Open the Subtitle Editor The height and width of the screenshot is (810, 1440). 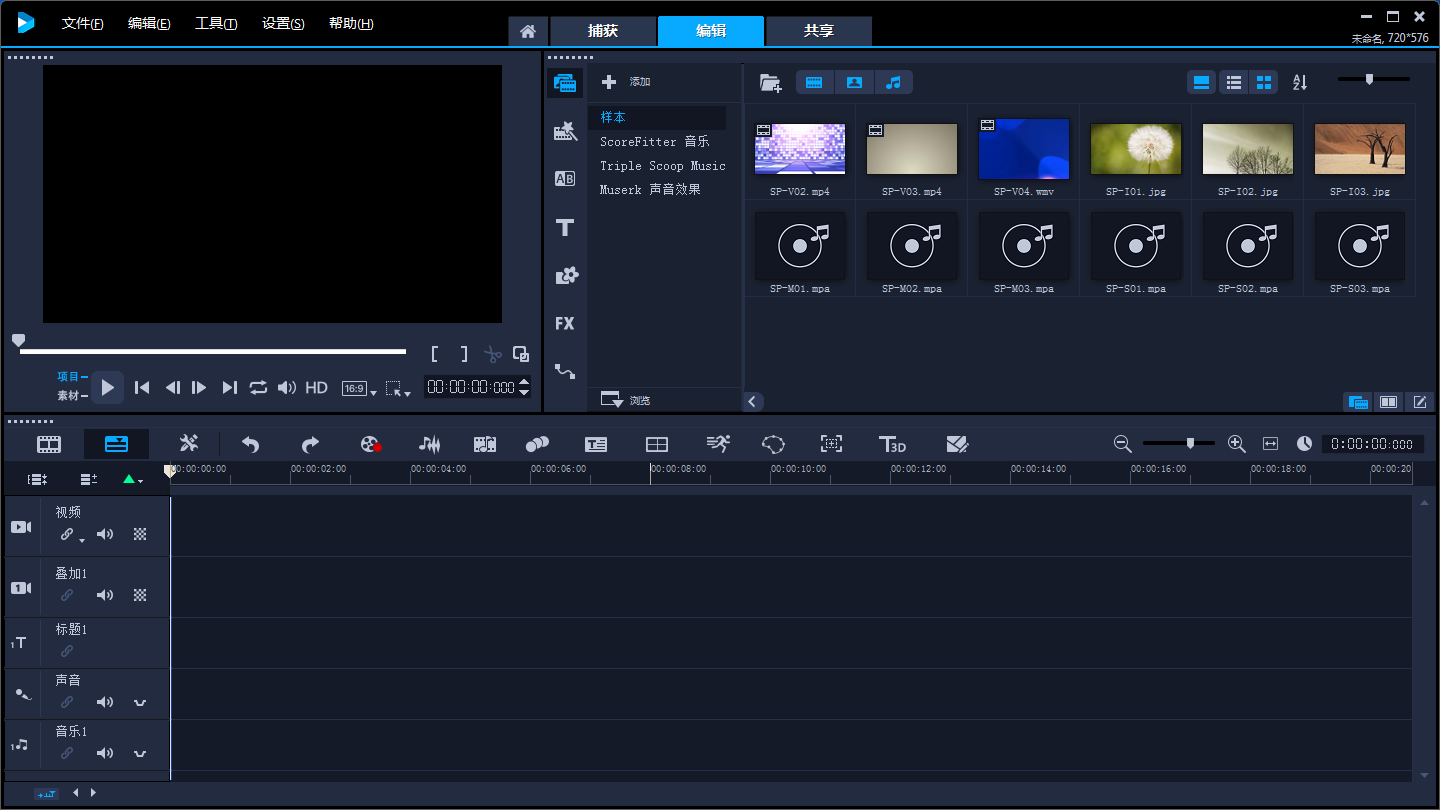[596, 444]
